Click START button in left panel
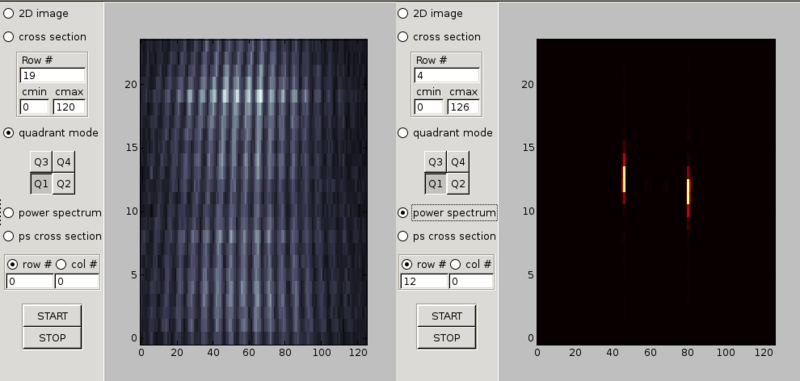800x381 pixels. (52, 316)
